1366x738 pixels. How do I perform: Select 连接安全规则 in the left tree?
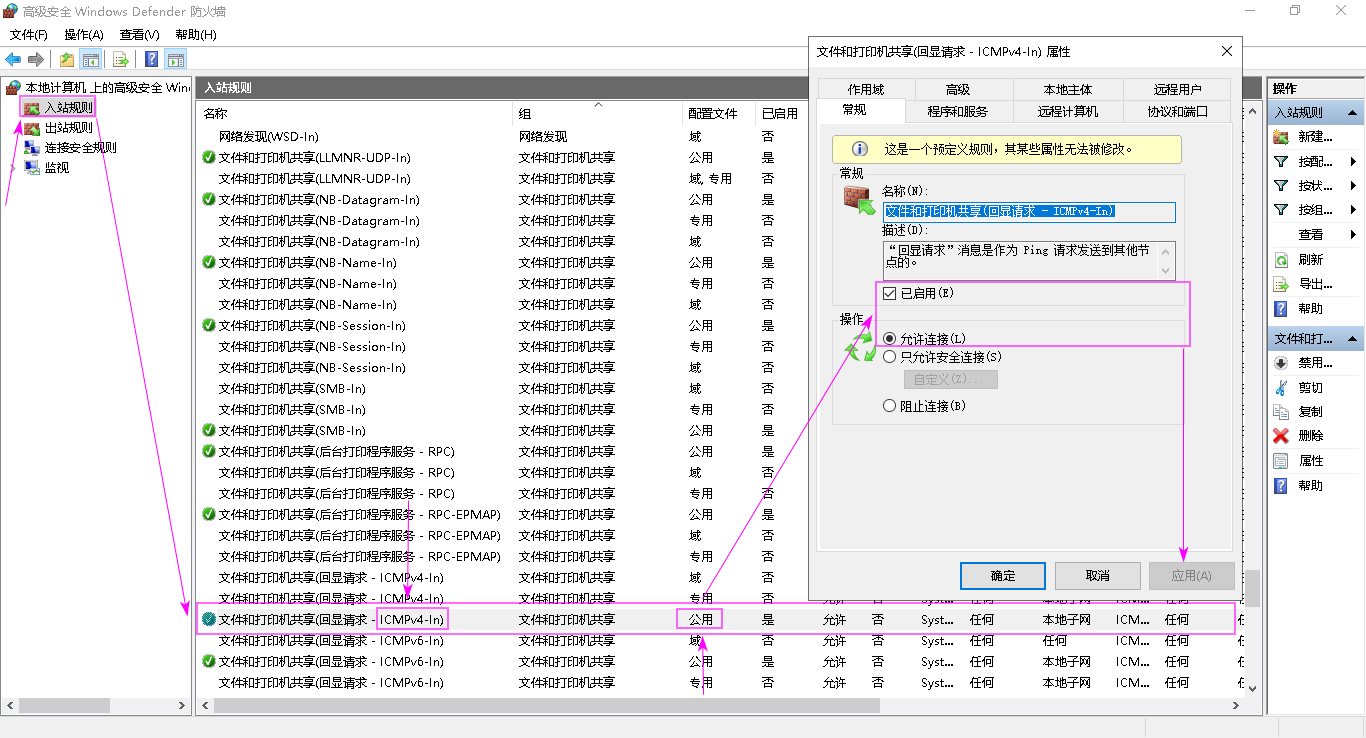[x=80, y=147]
